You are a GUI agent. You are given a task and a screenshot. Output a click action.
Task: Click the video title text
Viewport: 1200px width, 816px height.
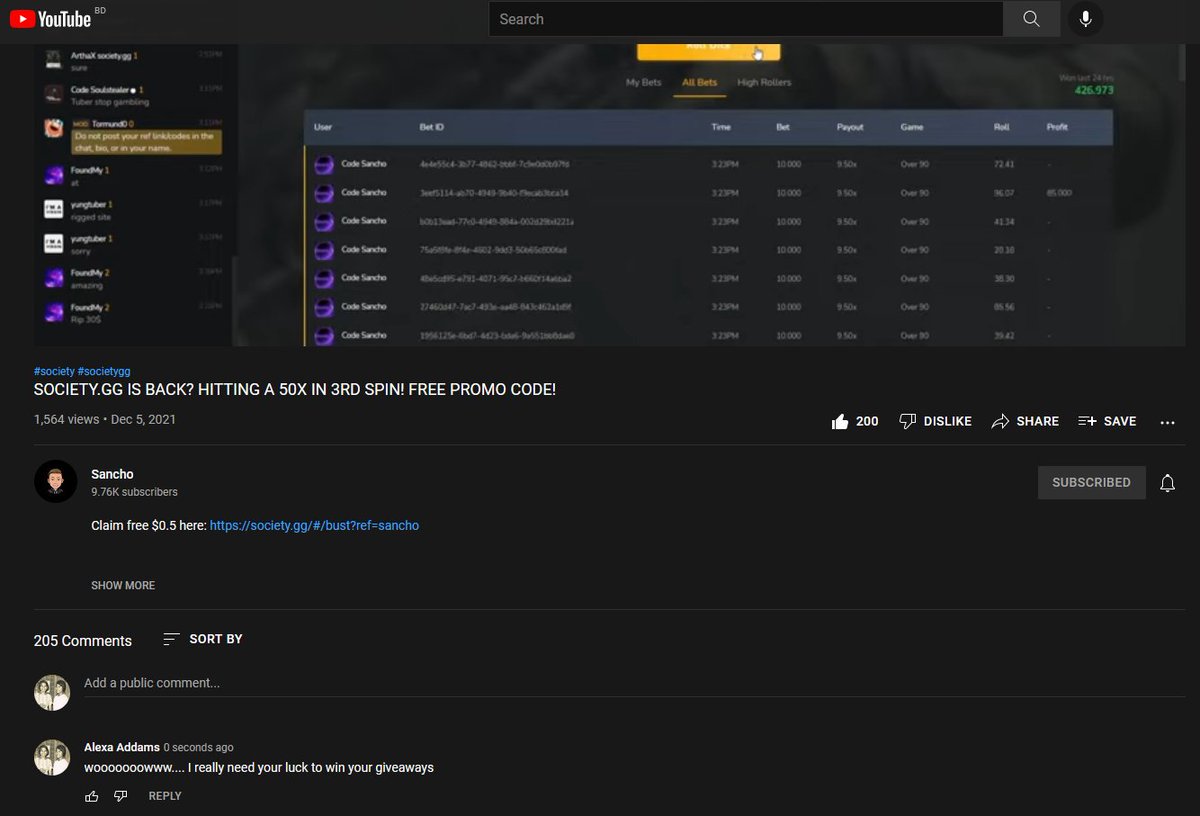pos(295,390)
